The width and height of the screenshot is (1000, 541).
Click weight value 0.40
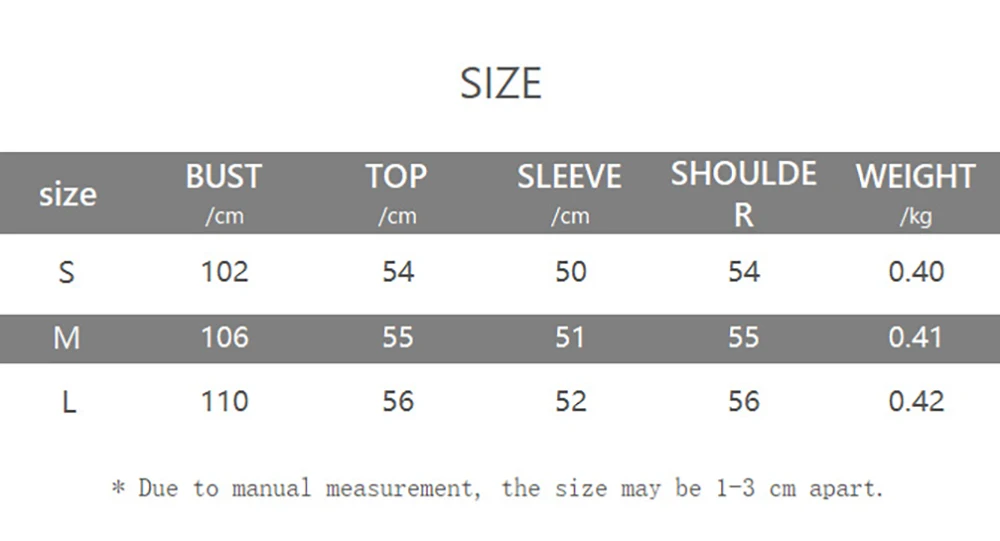point(916,272)
